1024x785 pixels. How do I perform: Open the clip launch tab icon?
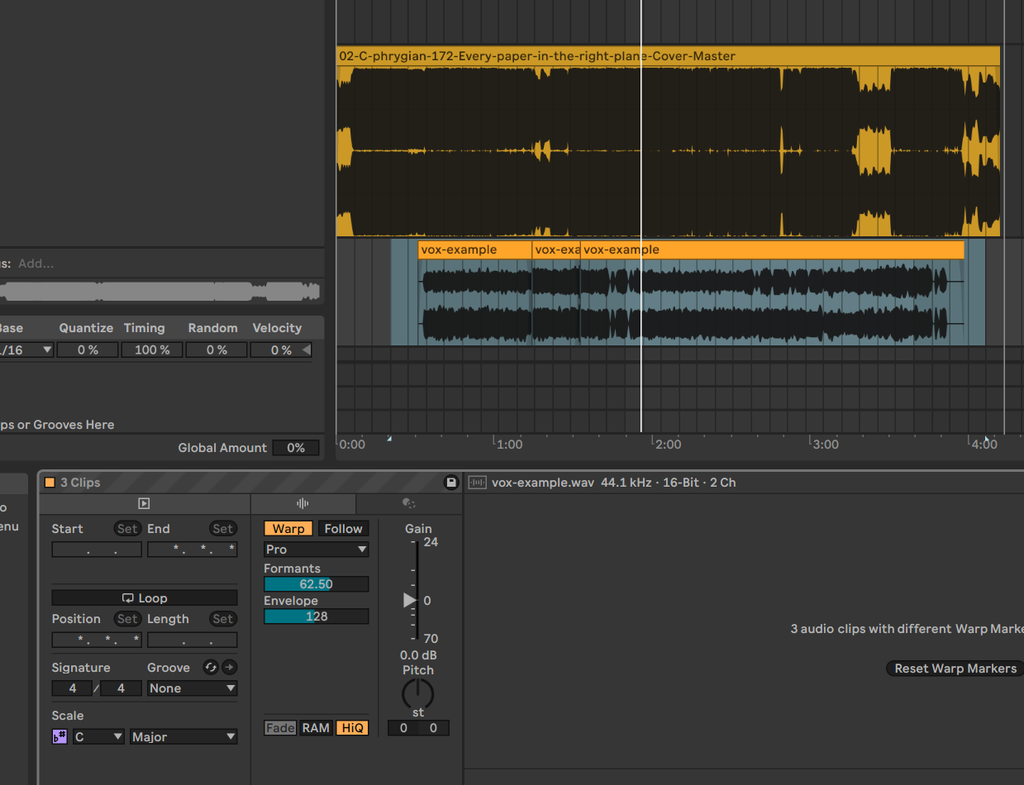point(144,504)
